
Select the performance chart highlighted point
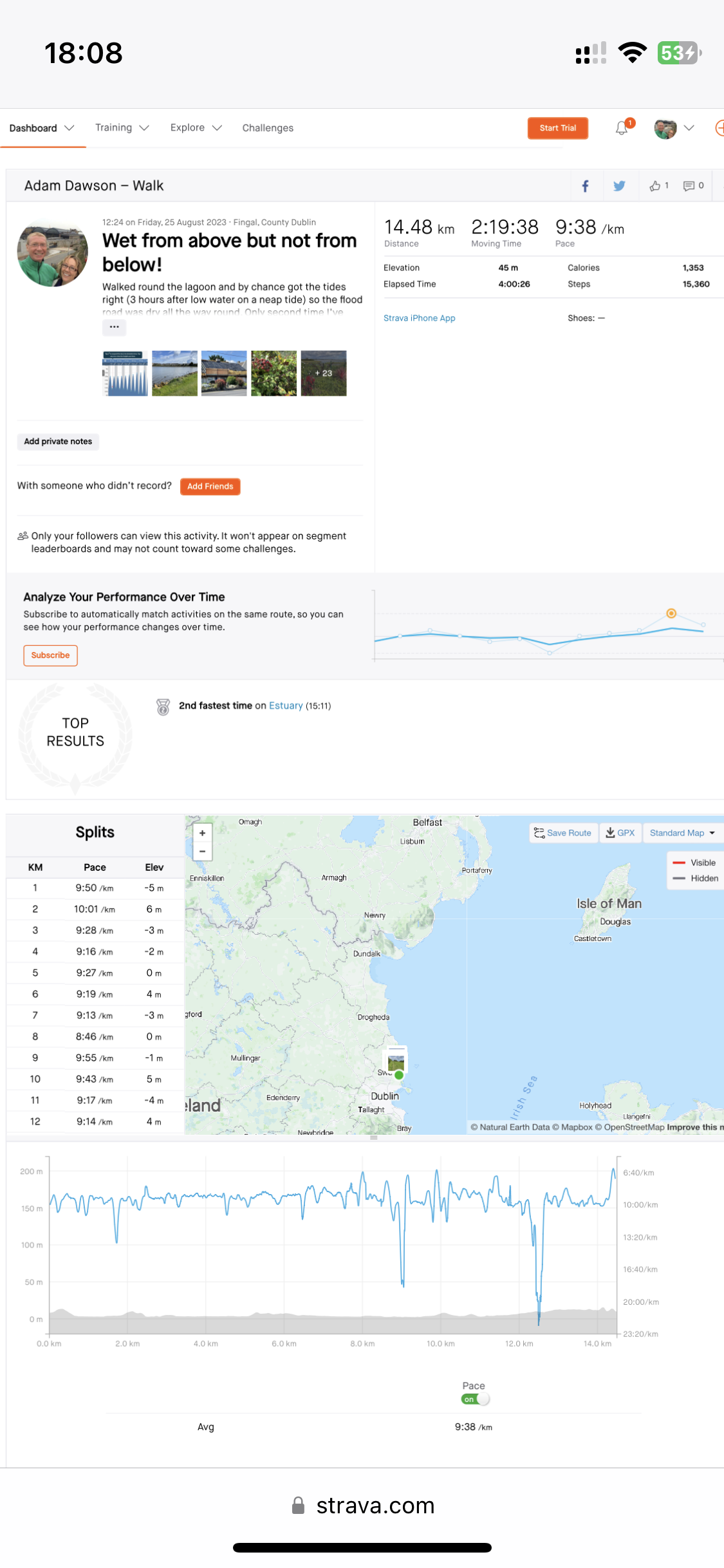tap(671, 613)
